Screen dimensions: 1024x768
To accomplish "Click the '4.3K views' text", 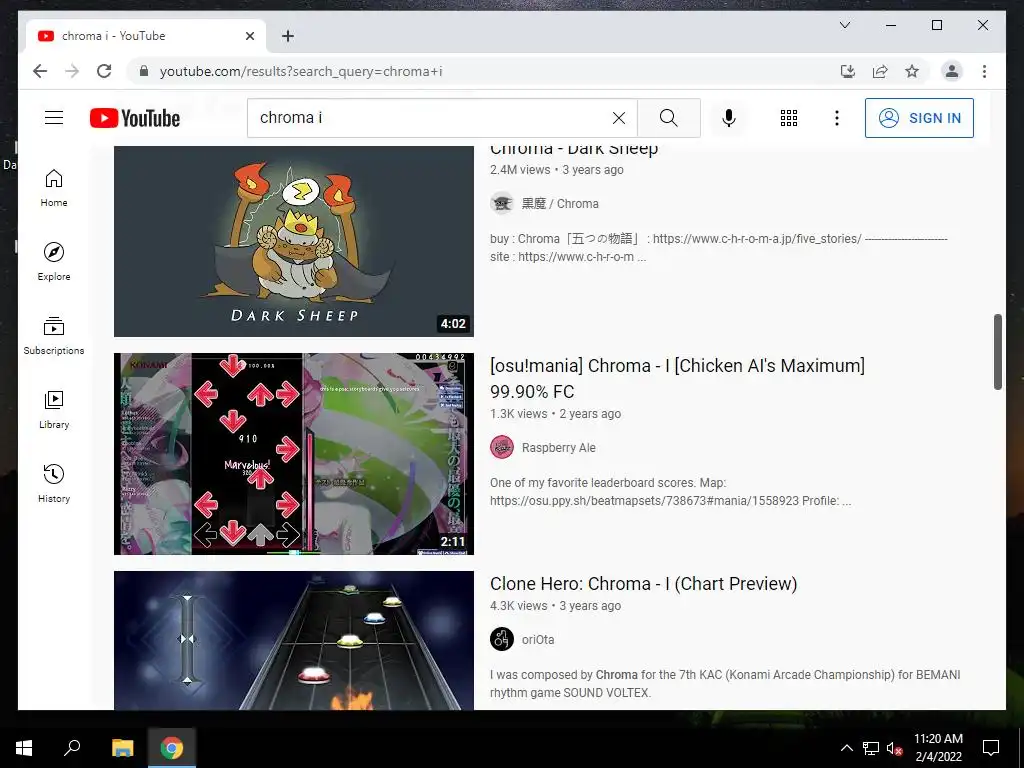I will click(x=519, y=606).
